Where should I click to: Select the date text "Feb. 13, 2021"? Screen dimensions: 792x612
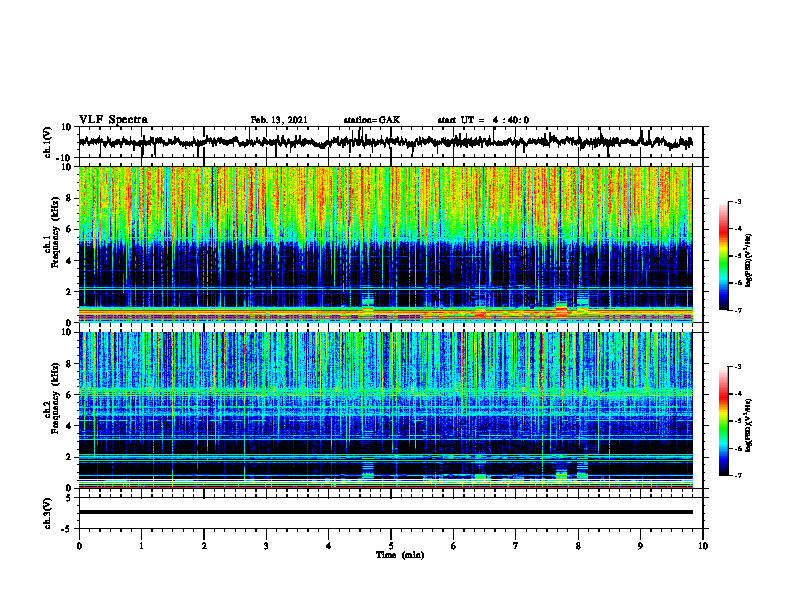[x=279, y=120]
